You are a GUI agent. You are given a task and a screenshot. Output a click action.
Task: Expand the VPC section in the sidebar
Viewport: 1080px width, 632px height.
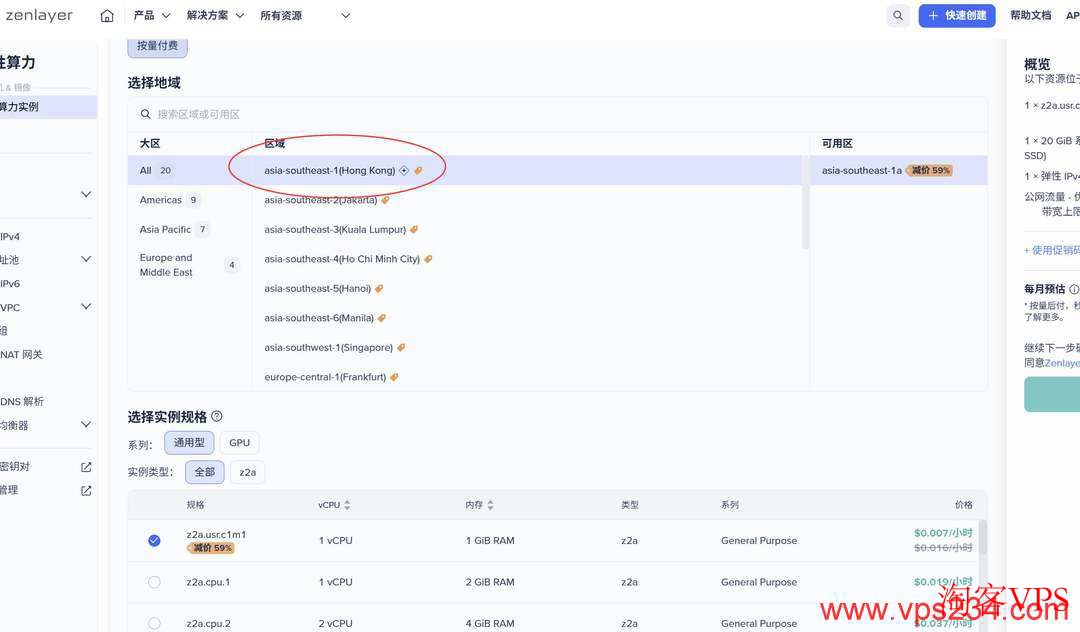[x=86, y=307]
